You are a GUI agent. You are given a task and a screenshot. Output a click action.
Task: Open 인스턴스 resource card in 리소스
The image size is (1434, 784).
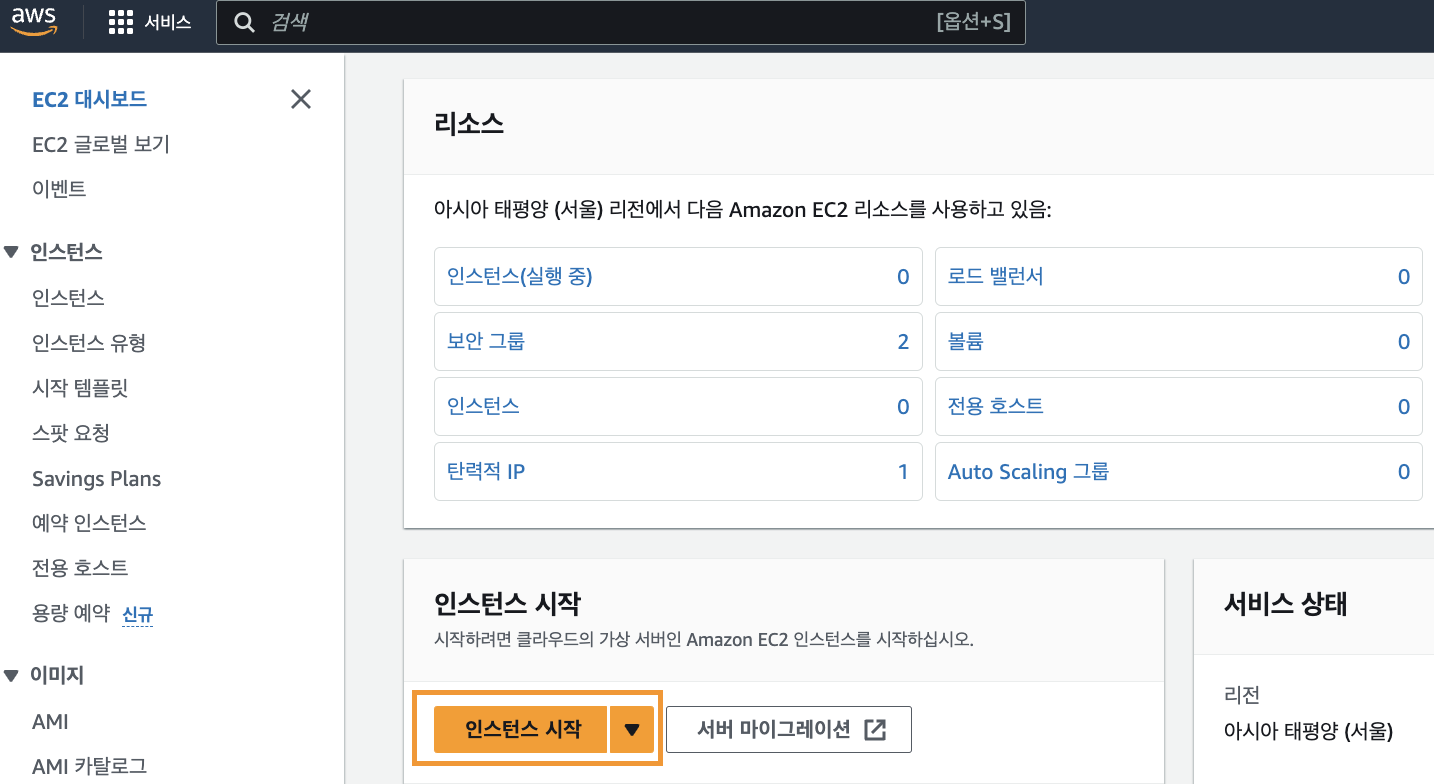[x=678, y=406]
